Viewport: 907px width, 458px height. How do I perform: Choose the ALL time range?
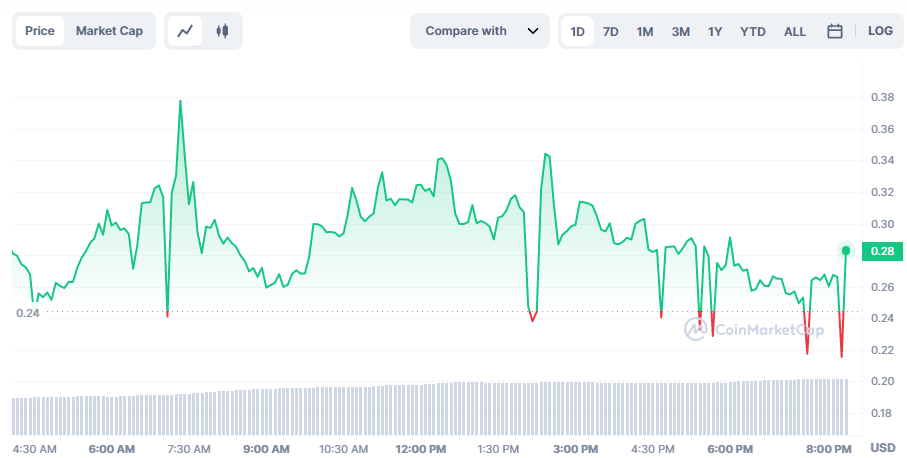click(795, 31)
